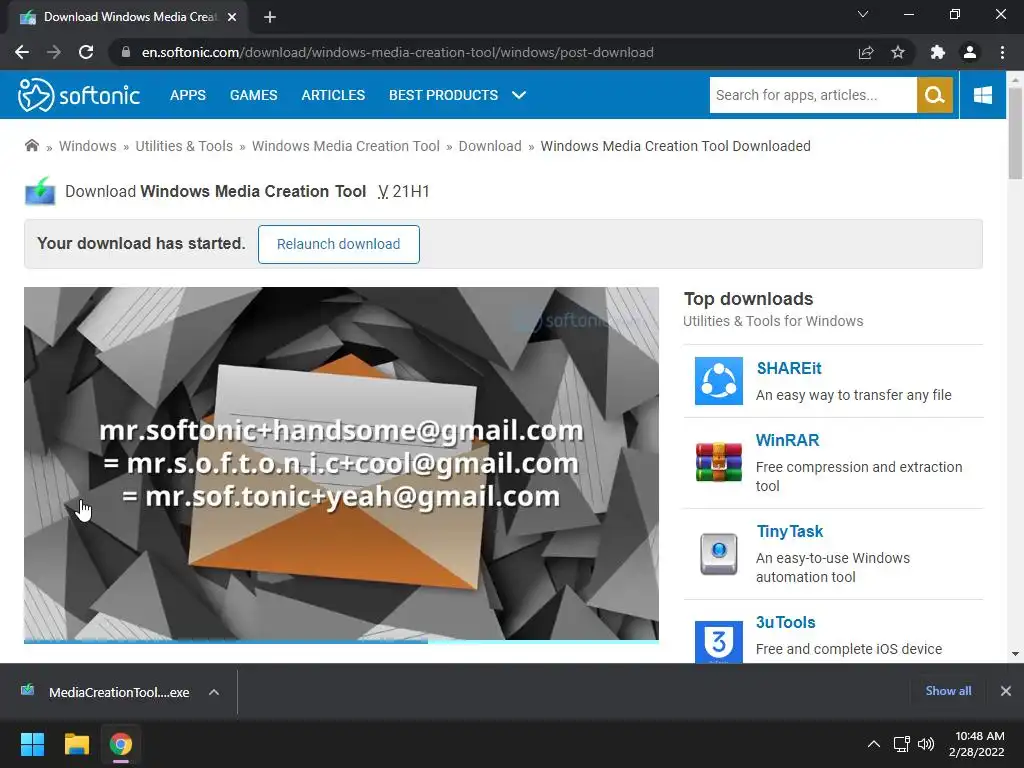The image size is (1024, 768).
Task: Click the Softonic logo
Action: click(x=78, y=95)
